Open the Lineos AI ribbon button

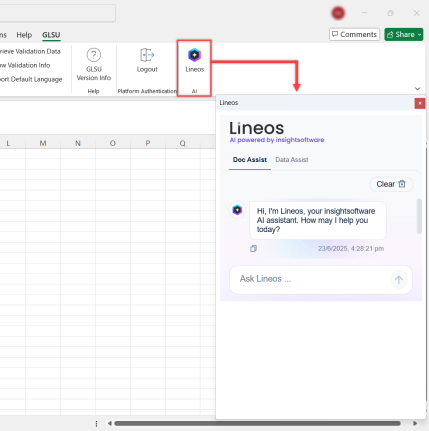(x=194, y=61)
